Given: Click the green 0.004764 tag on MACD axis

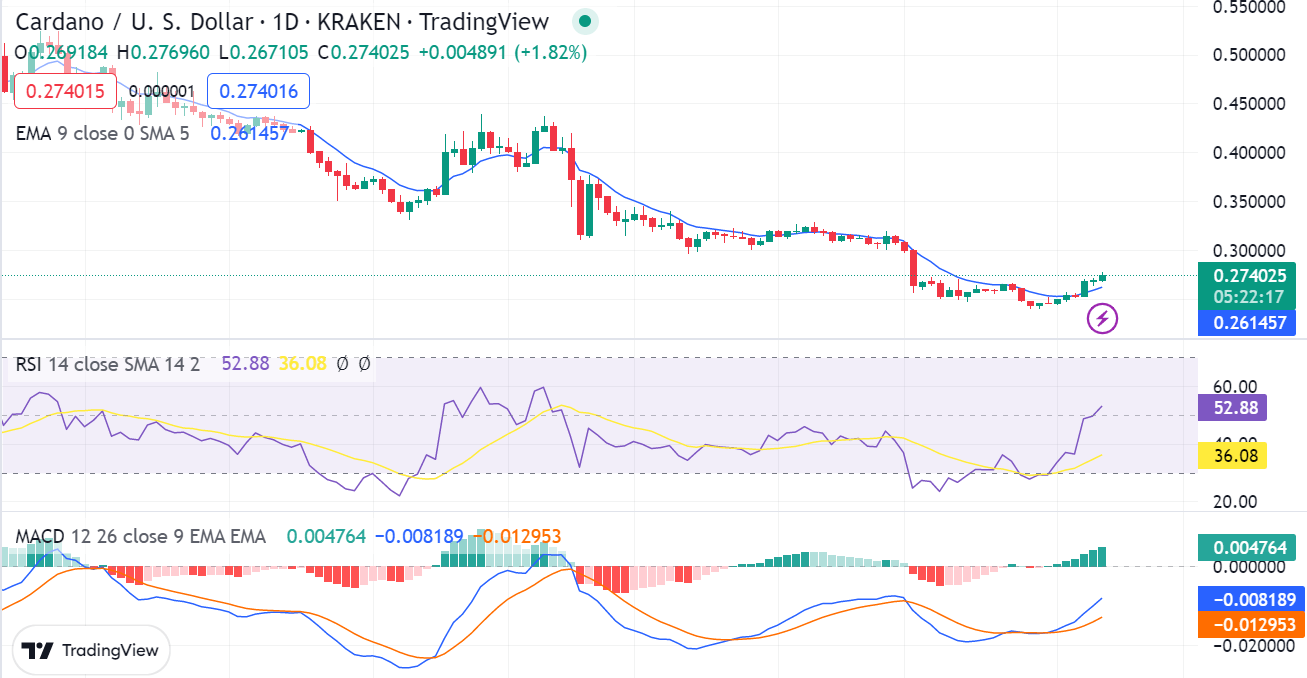Looking at the screenshot, I should tap(1247, 547).
